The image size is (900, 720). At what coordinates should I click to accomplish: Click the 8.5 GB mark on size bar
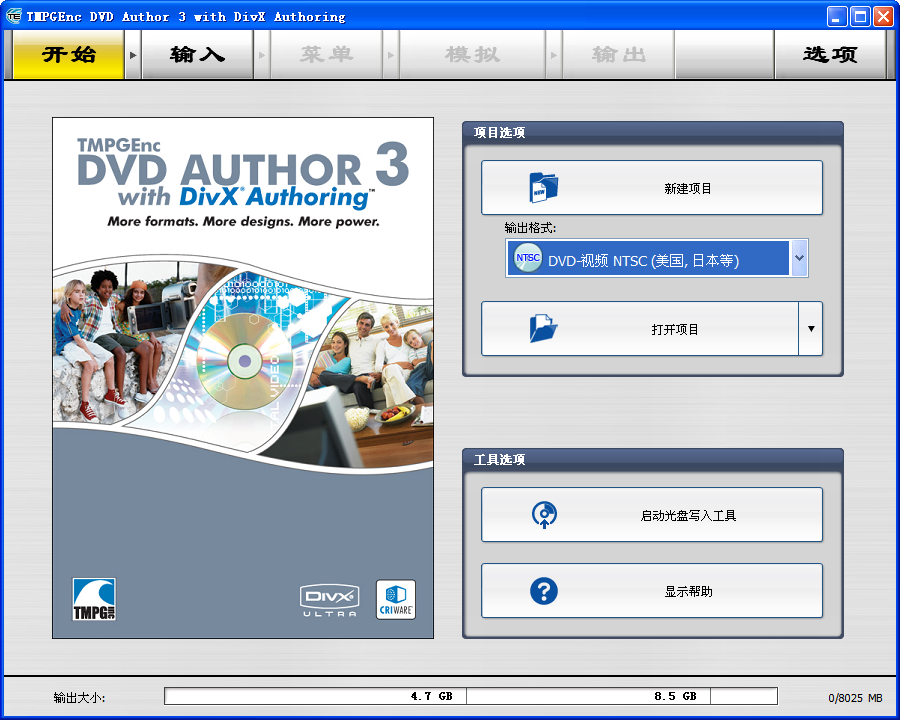pyautogui.click(x=676, y=696)
